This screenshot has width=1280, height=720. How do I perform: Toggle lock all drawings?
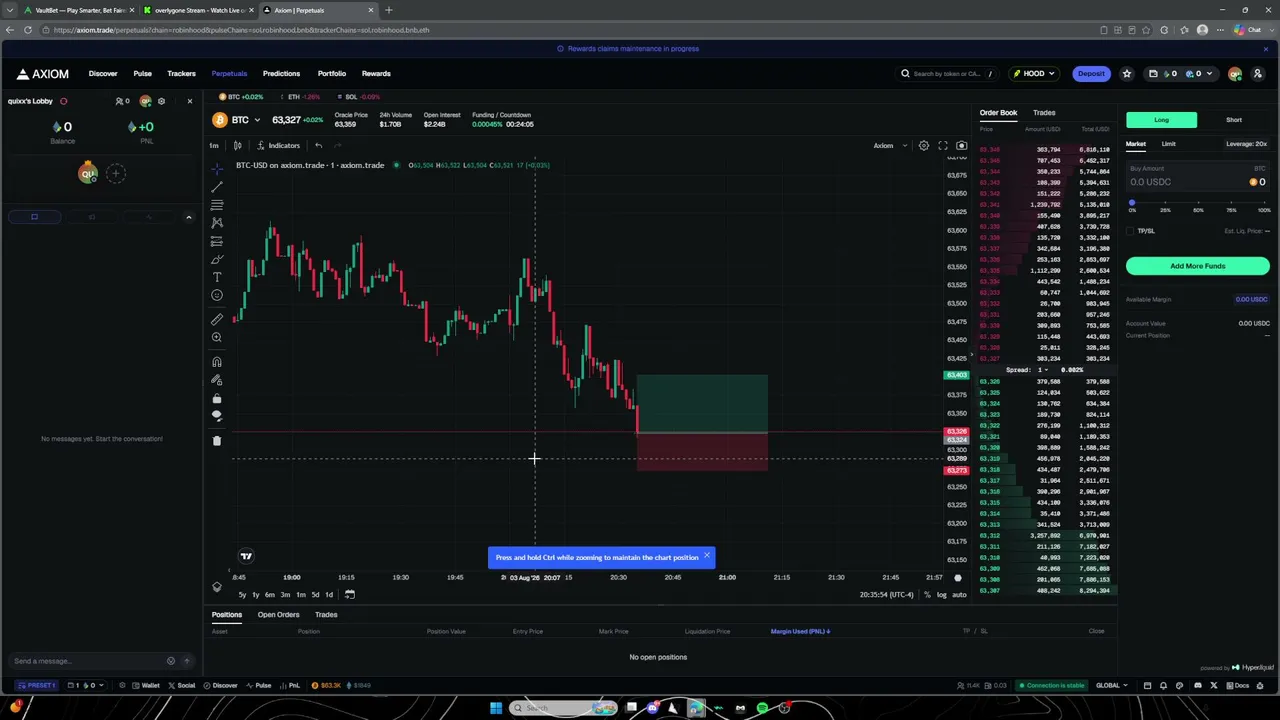pos(217,398)
